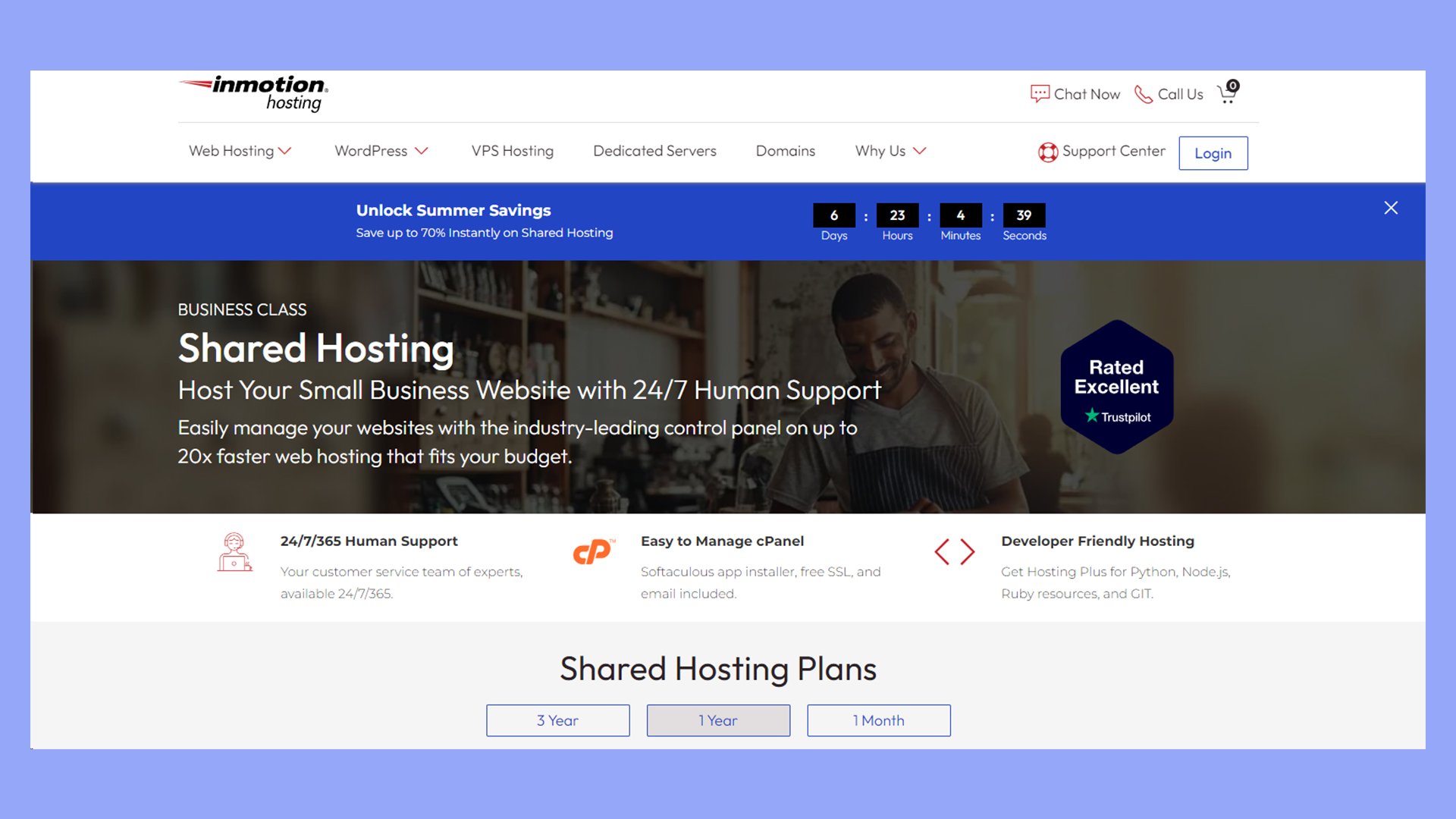The image size is (1456, 819).
Task: Open the Domains menu item
Action: 784,150
